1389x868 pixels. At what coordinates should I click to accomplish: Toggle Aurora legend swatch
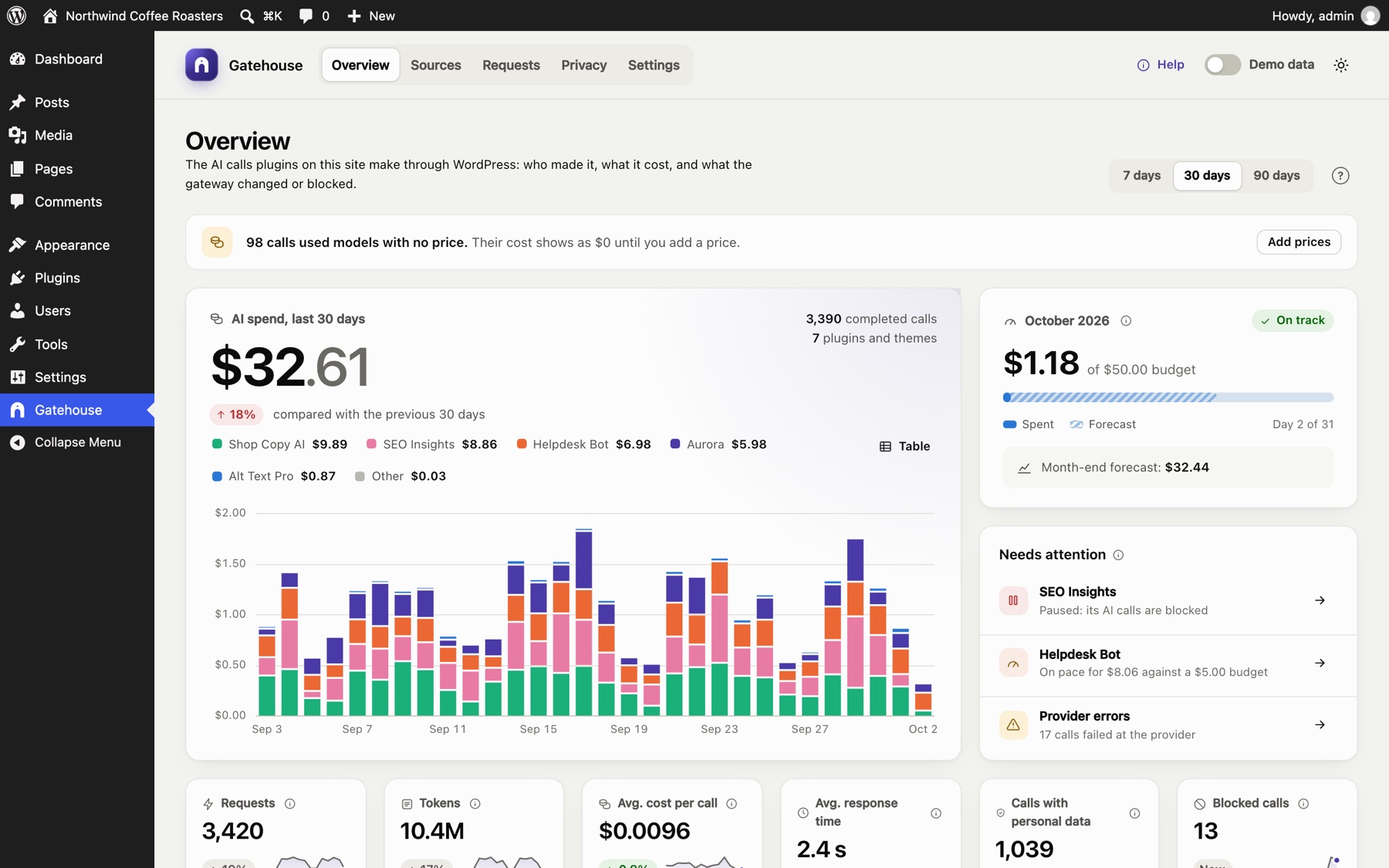pyautogui.click(x=675, y=444)
